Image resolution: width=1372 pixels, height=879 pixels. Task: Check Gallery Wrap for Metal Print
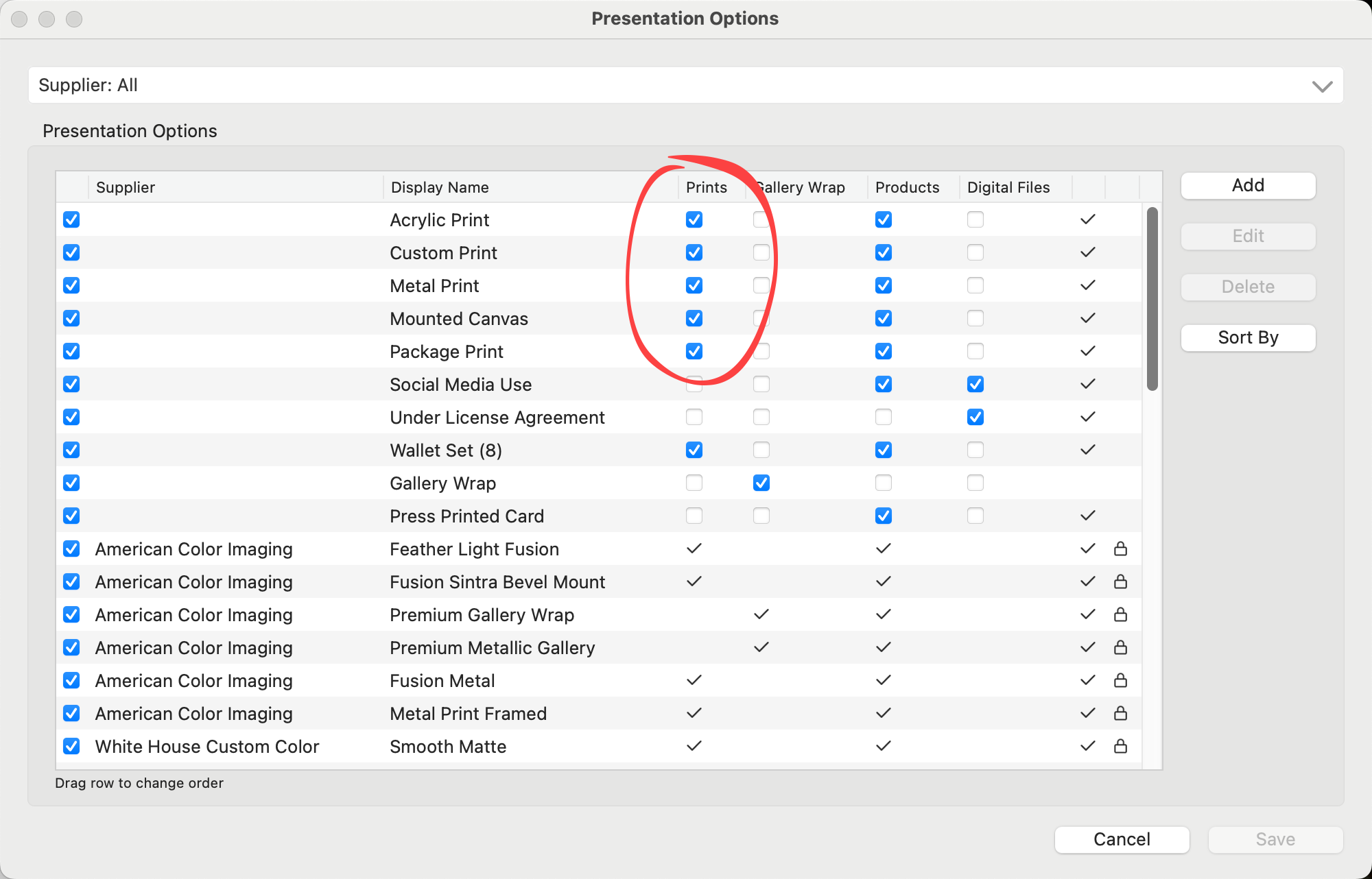point(761,285)
